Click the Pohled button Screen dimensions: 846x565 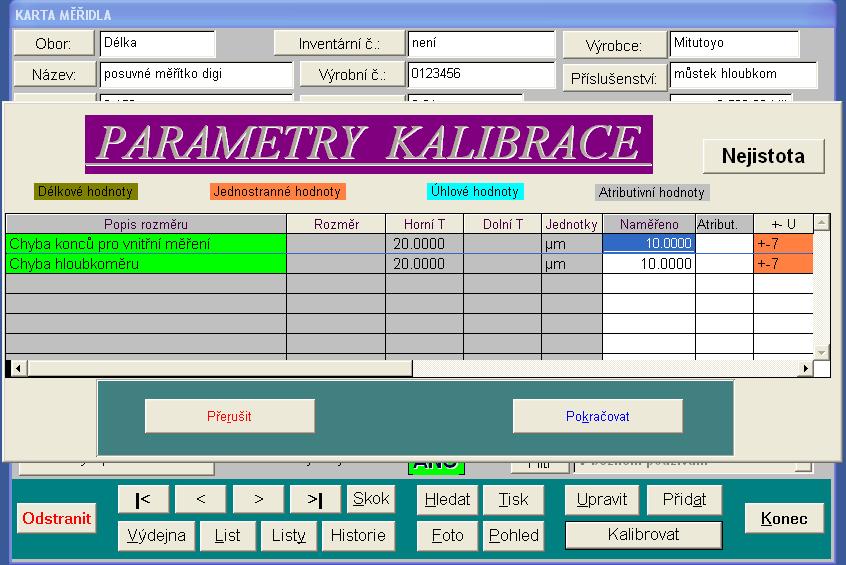point(514,535)
